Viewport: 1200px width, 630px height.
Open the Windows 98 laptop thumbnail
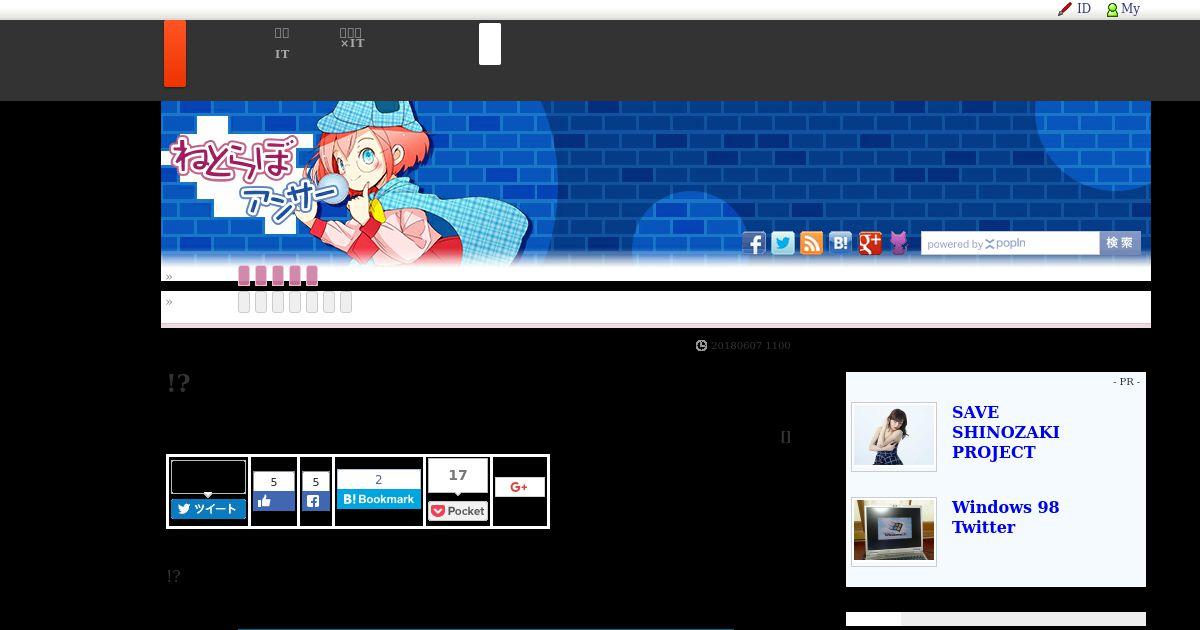coord(894,532)
